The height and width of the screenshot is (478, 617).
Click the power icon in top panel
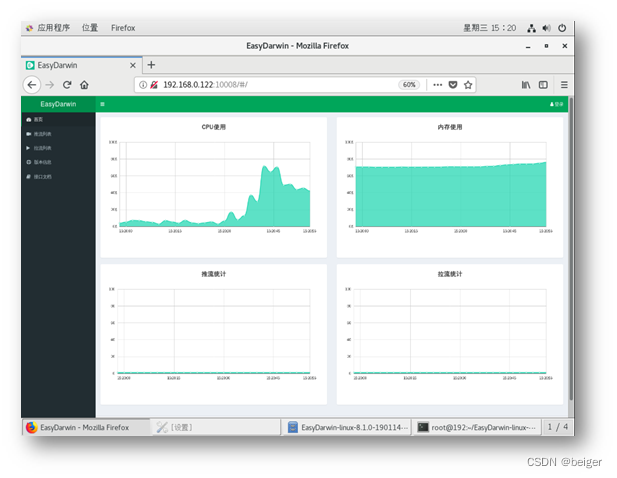562,28
